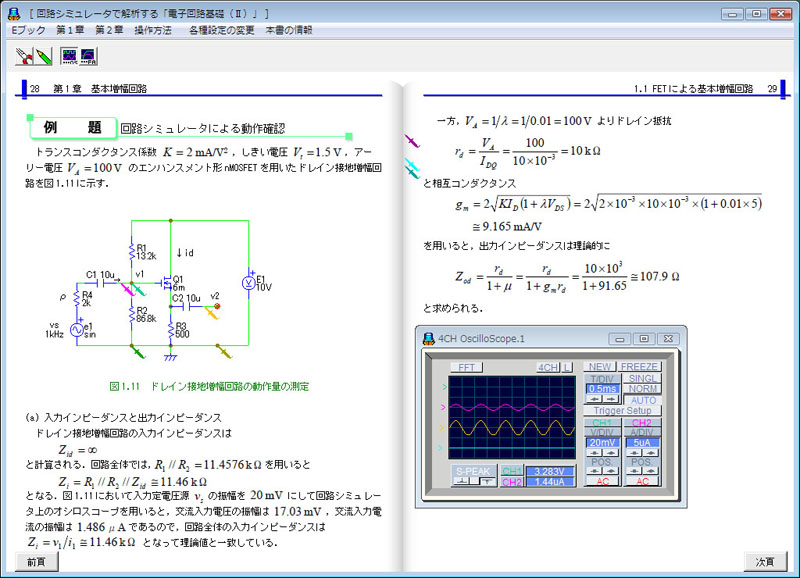Image resolution: width=800 pixels, height=578 pixels.
Task: Select the green pencil tool
Action: [x=44, y=56]
